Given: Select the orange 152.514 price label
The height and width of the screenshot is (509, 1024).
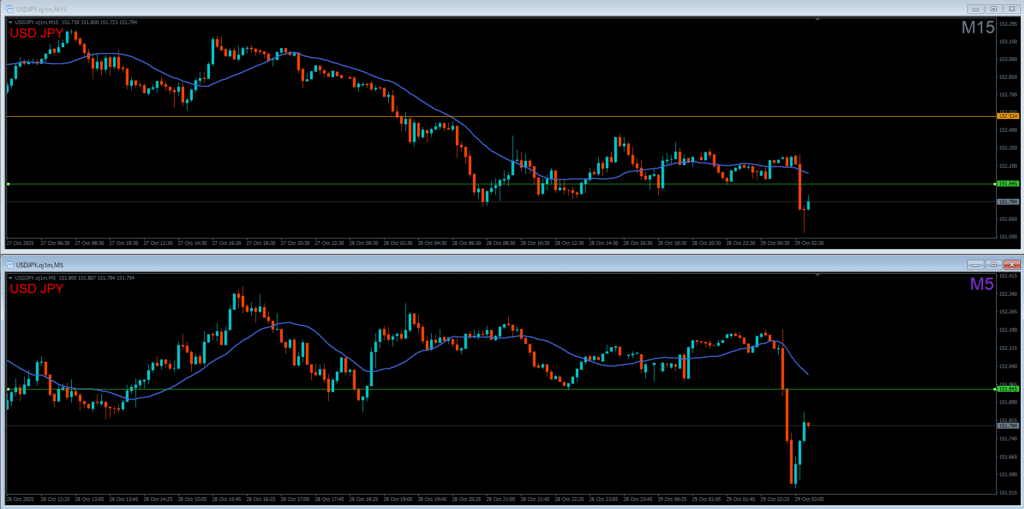Looking at the screenshot, I should 1006,117.
